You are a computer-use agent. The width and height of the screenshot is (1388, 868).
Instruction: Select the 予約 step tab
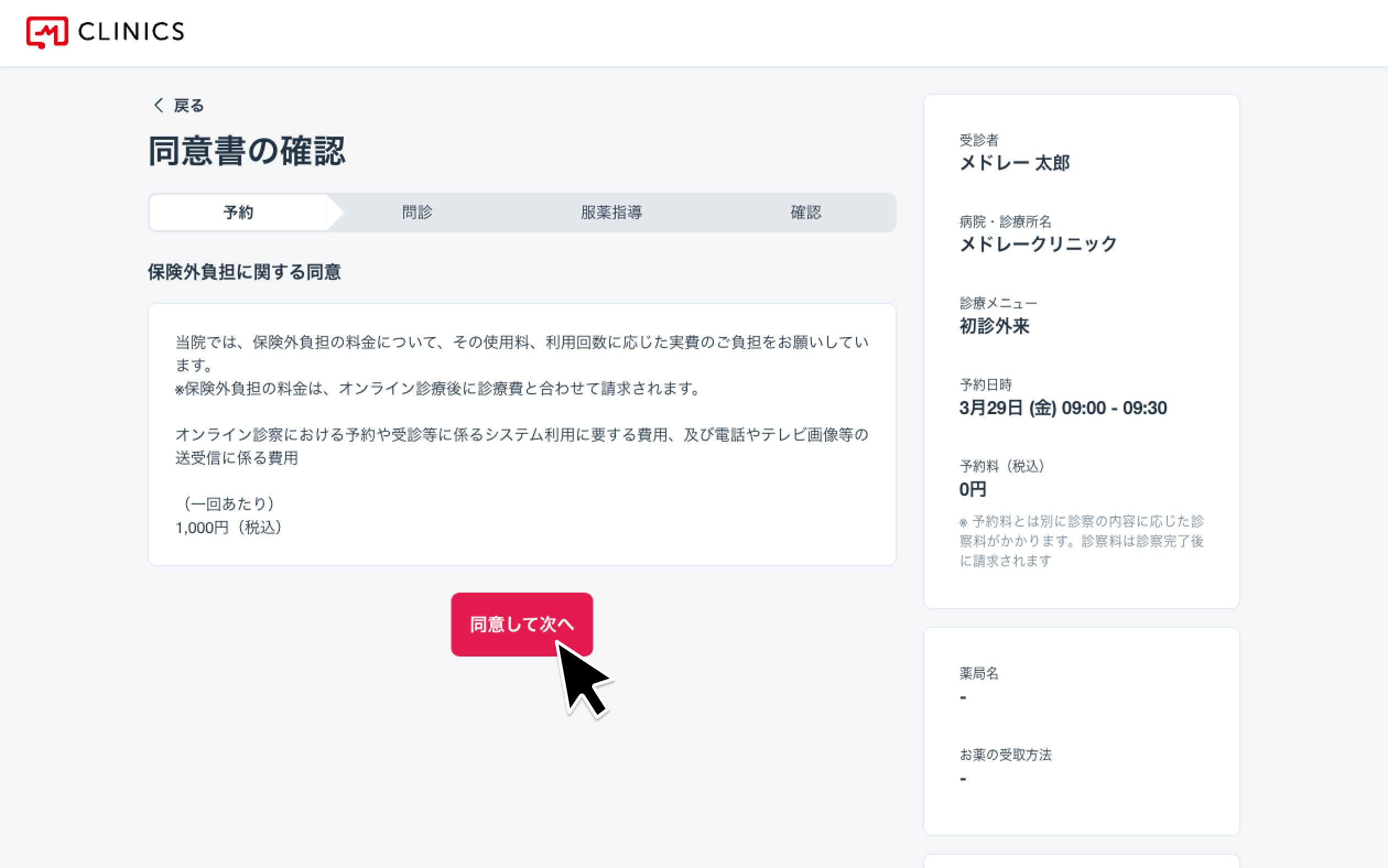click(x=238, y=213)
